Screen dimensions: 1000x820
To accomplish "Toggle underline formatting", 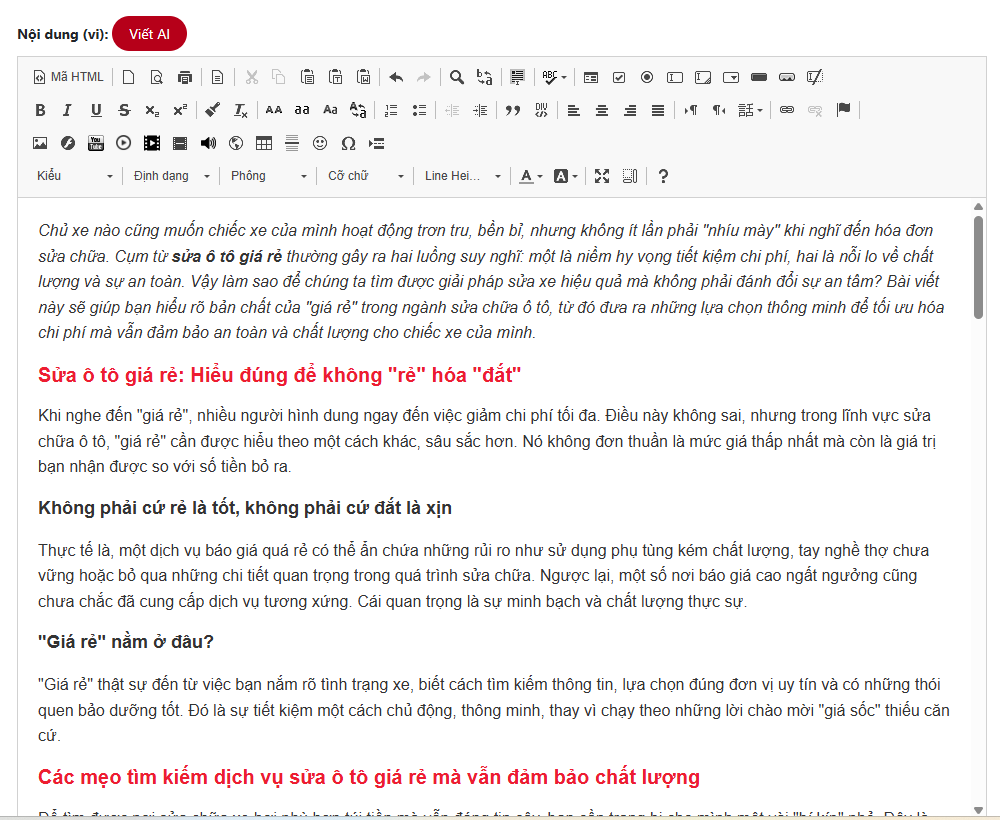I will pos(96,110).
